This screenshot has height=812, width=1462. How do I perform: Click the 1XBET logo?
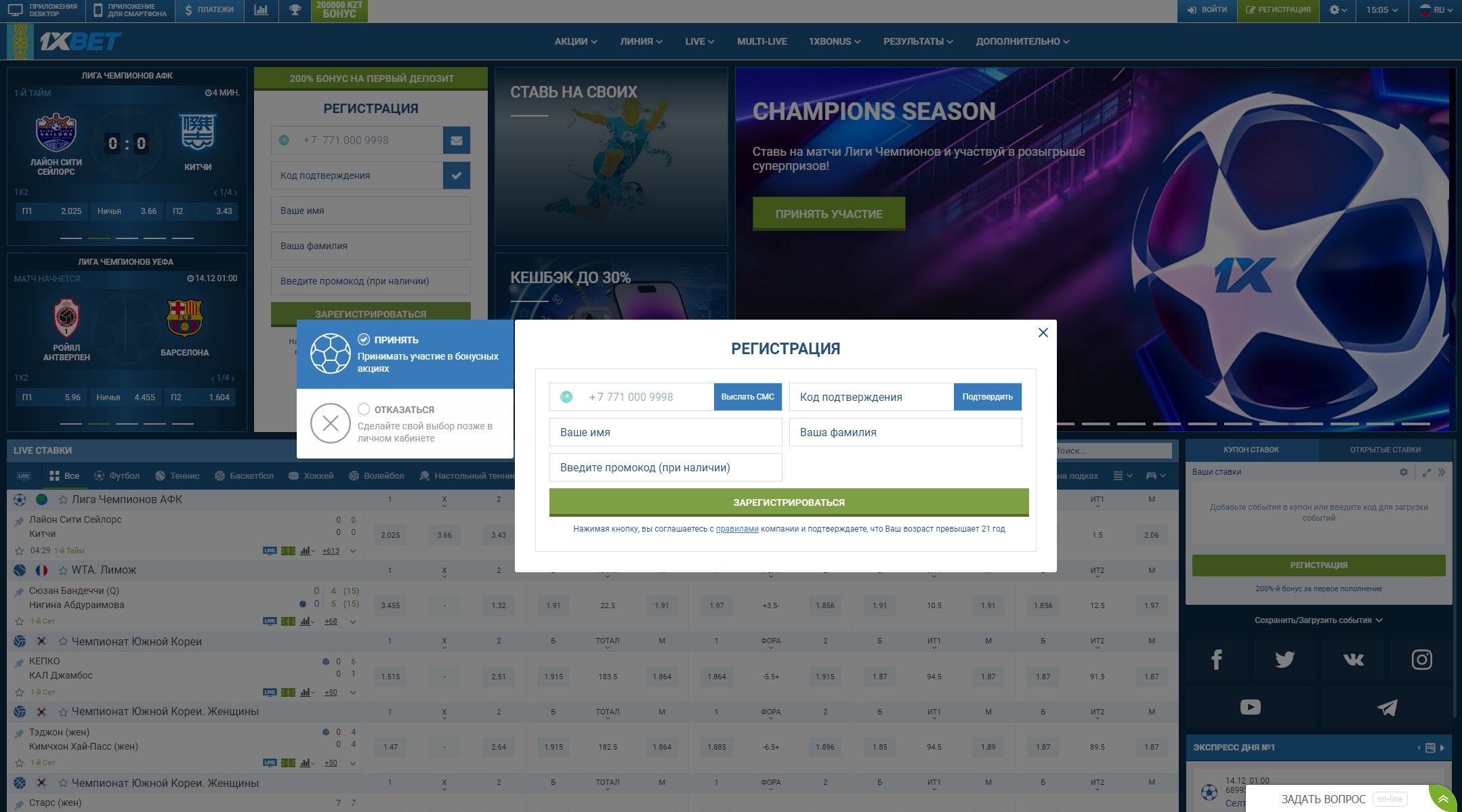80,41
